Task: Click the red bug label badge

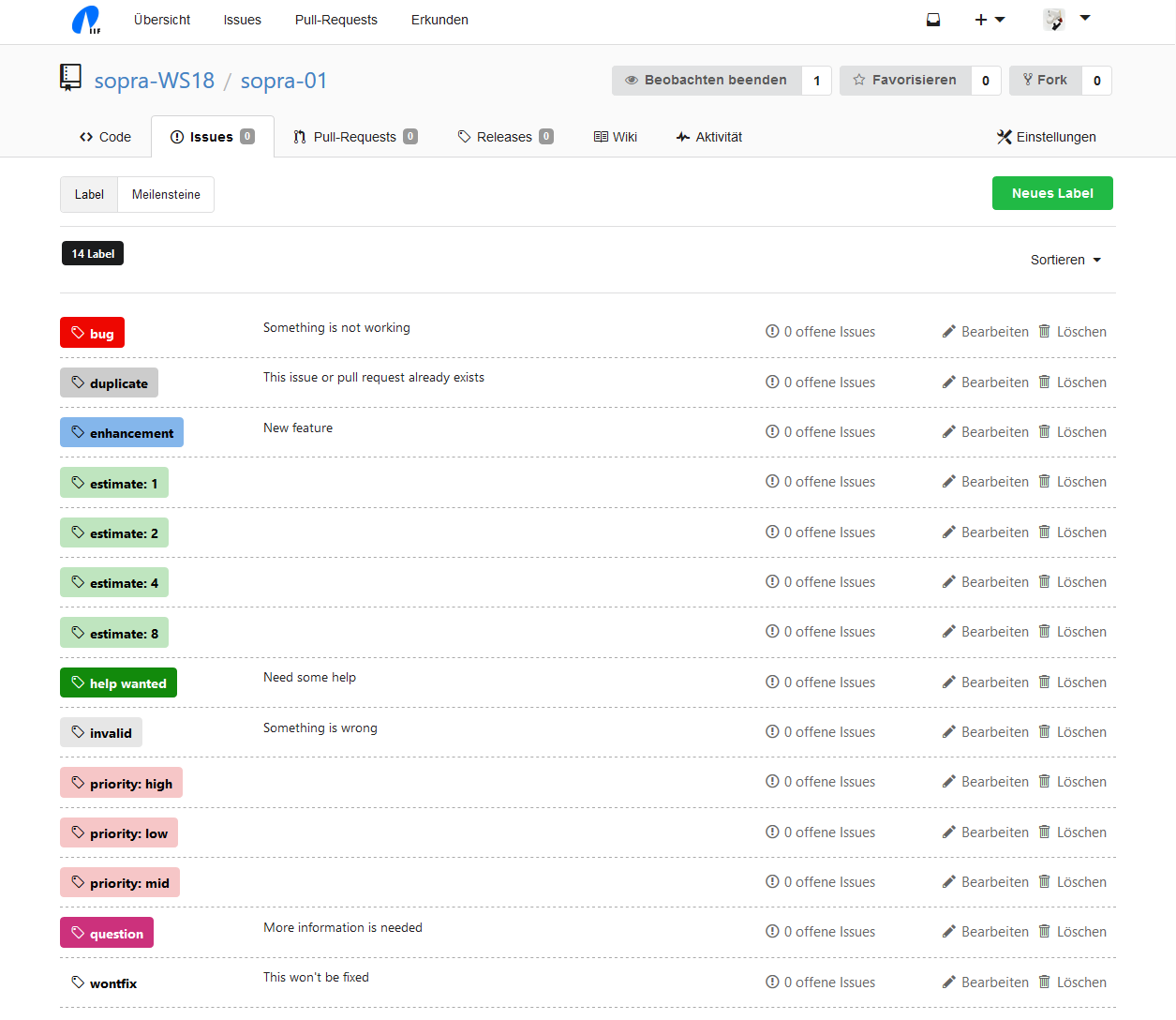Action: click(93, 333)
